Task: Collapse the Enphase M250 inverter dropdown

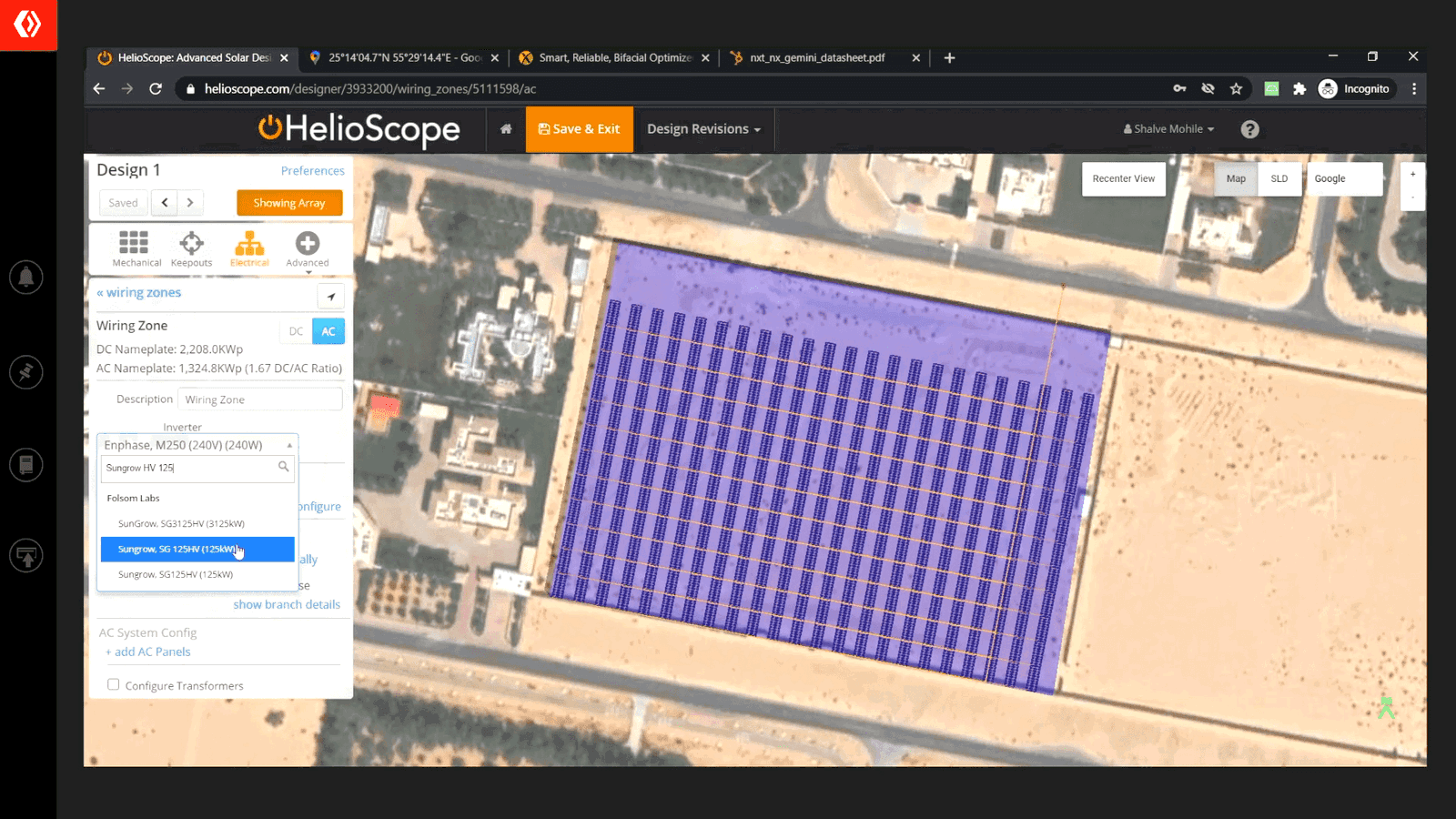Action: [x=197, y=444]
